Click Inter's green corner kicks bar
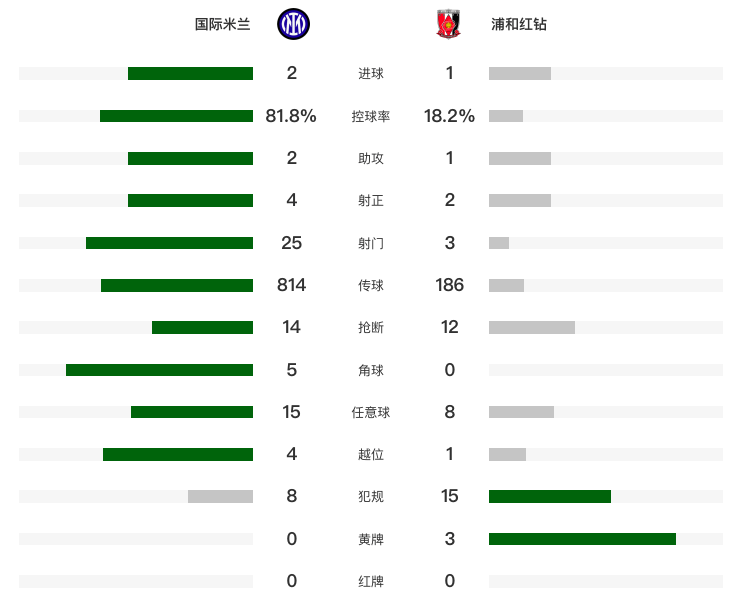 point(159,370)
